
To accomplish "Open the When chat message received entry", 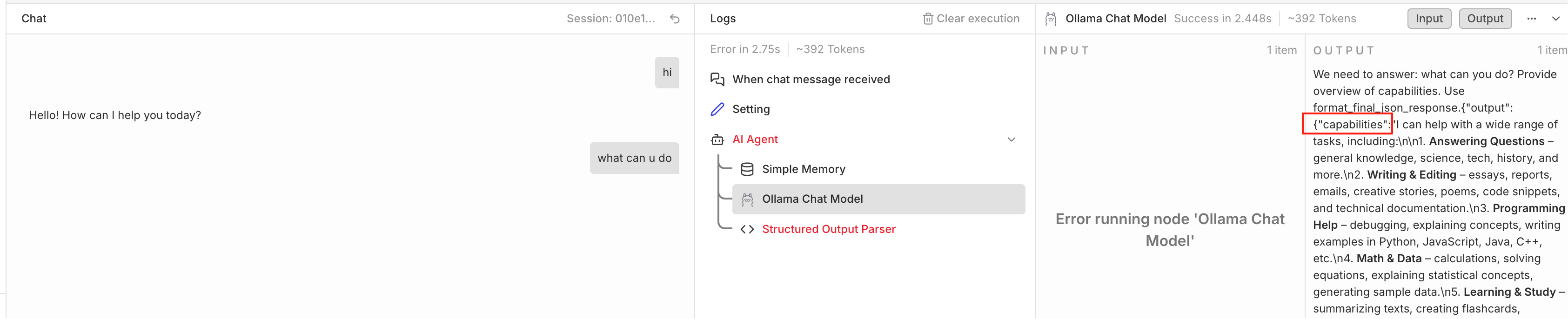I will 811,79.
